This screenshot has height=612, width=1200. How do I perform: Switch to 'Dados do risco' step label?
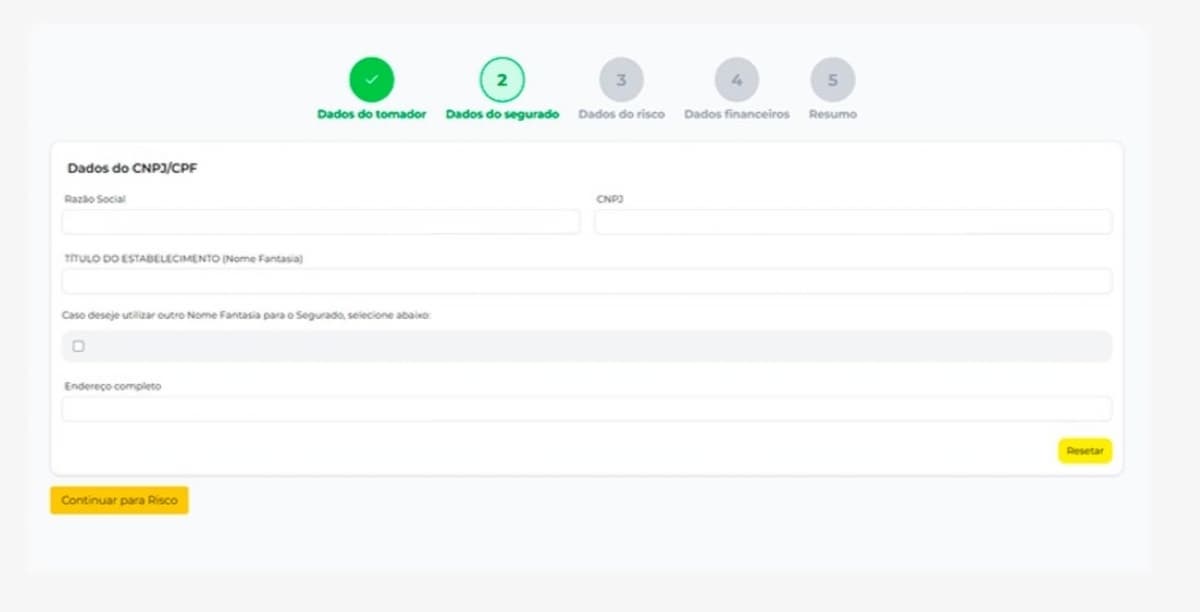(x=621, y=114)
